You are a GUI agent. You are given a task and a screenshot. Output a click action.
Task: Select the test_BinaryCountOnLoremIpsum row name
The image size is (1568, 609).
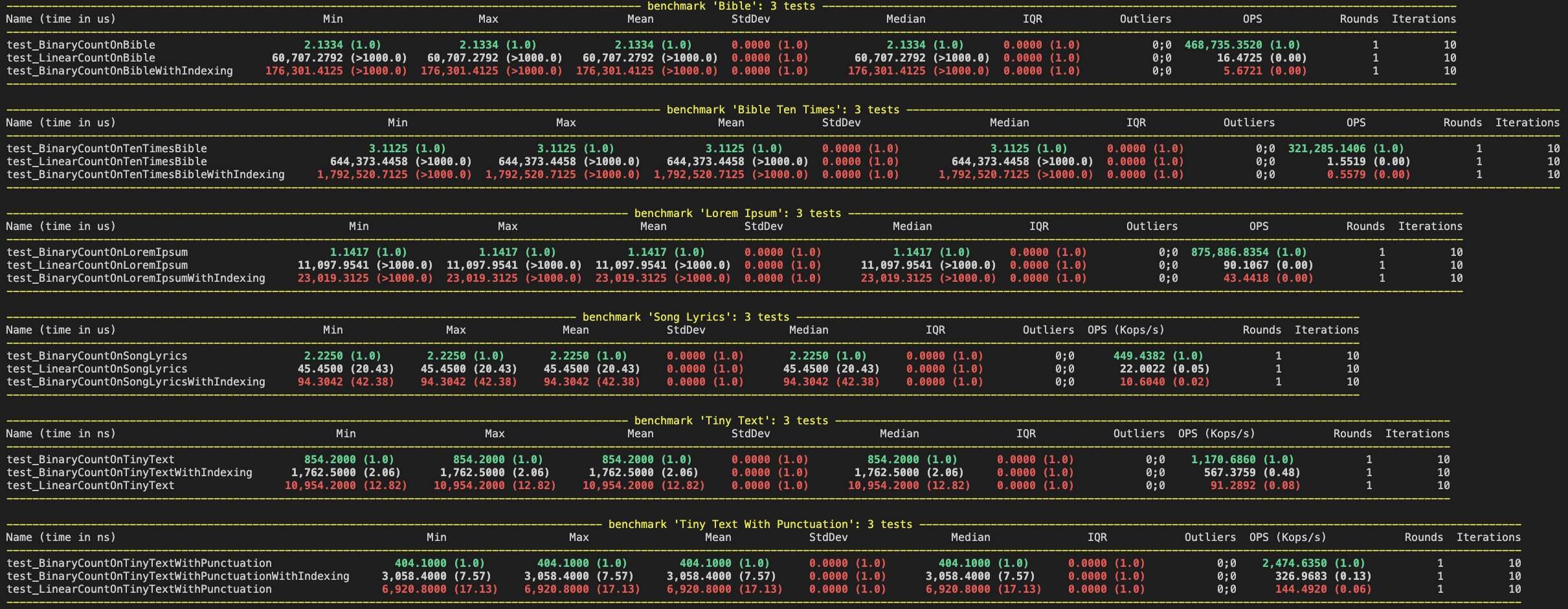coord(97,253)
